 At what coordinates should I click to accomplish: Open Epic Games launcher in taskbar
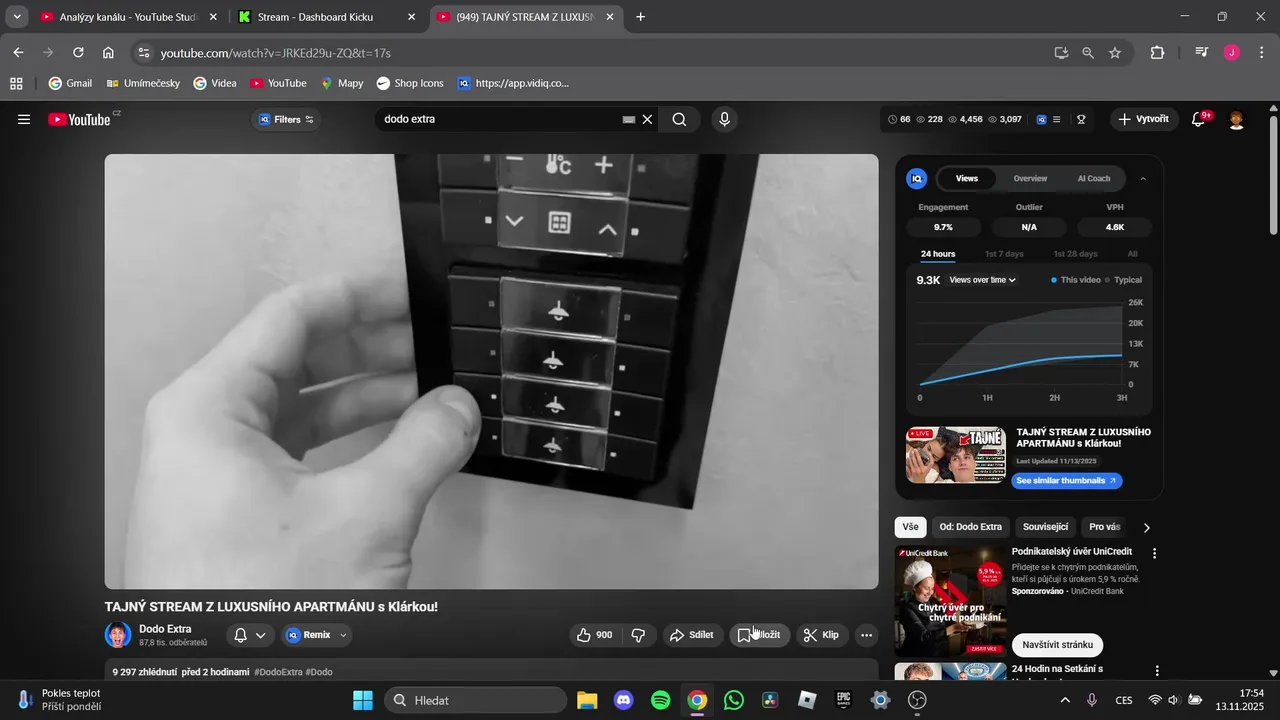[844, 700]
